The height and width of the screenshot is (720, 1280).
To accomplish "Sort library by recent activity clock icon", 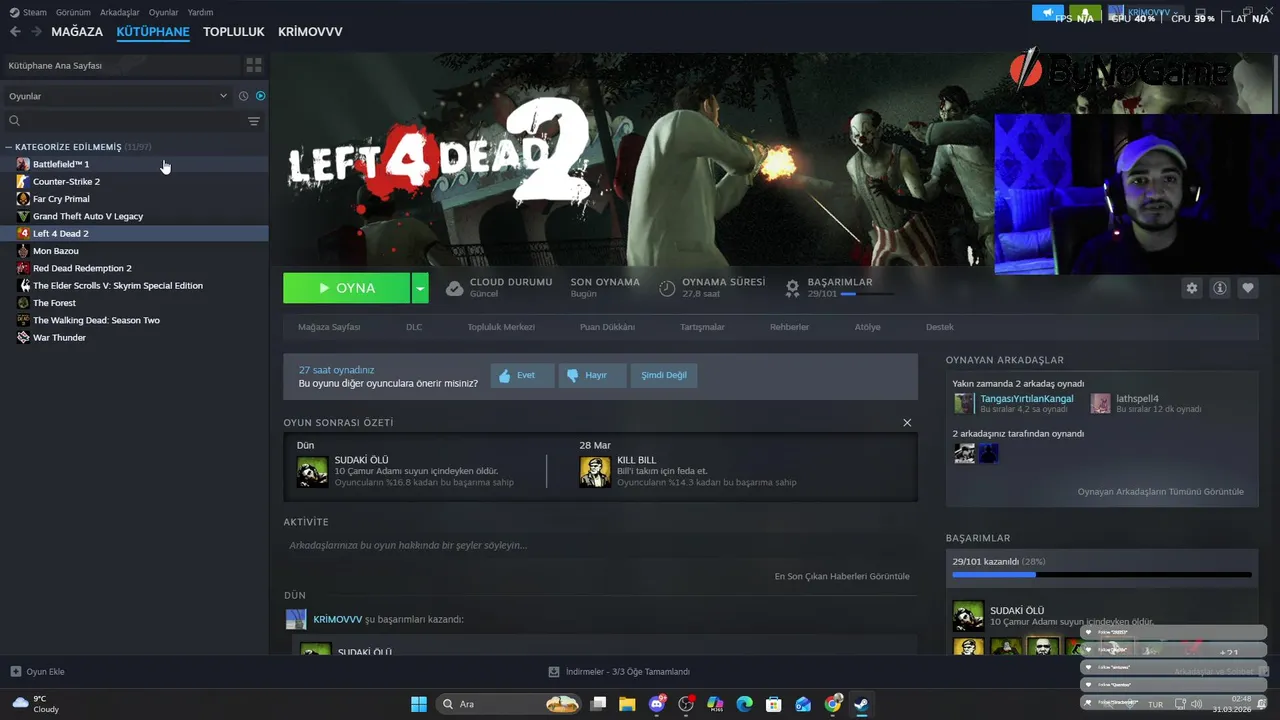I will click(243, 96).
